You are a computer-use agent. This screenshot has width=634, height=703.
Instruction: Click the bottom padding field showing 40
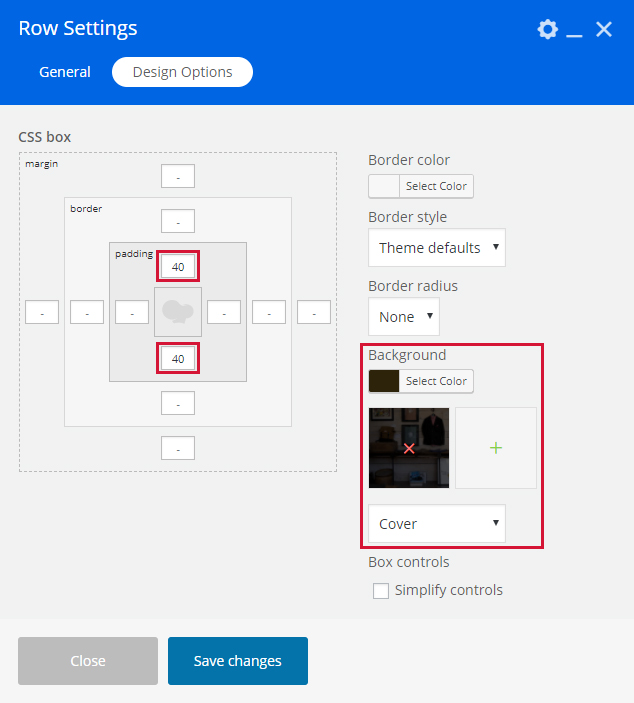[178, 358]
